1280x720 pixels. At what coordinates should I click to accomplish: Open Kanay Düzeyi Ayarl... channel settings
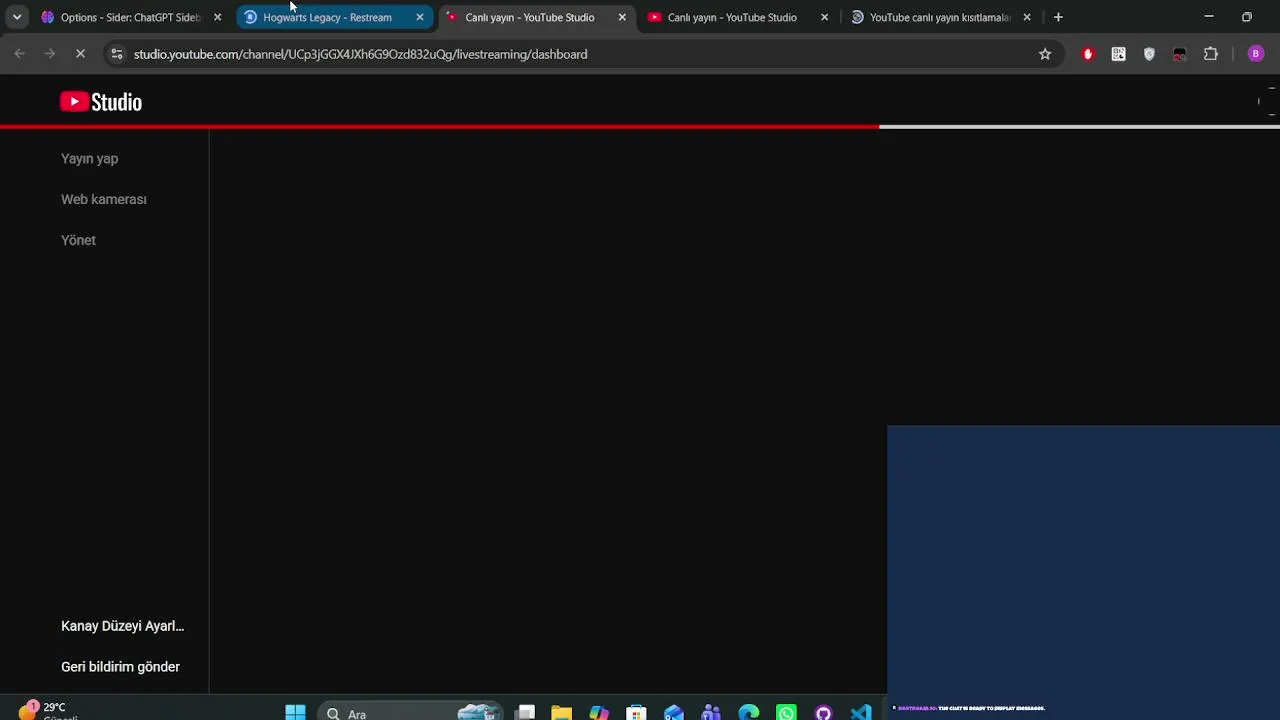(x=123, y=626)
